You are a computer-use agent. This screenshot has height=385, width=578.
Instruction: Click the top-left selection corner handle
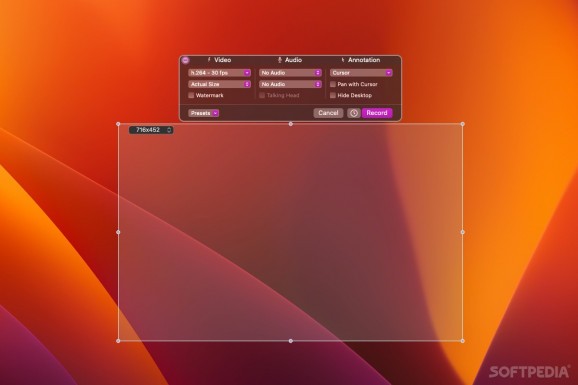(118, 124)
